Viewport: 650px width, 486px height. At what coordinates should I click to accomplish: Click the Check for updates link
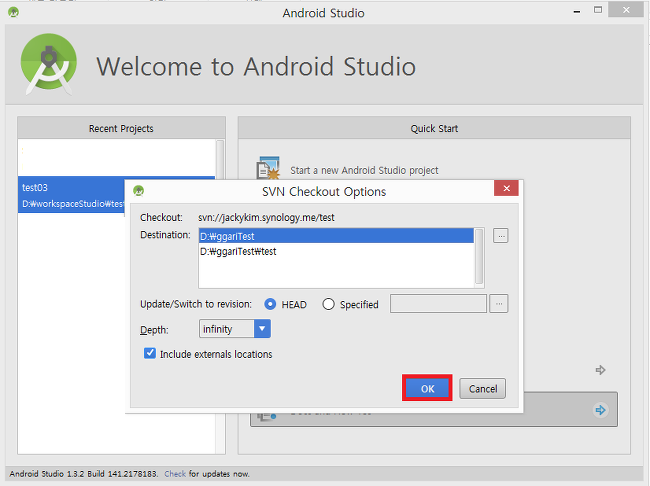click(175, 474)
